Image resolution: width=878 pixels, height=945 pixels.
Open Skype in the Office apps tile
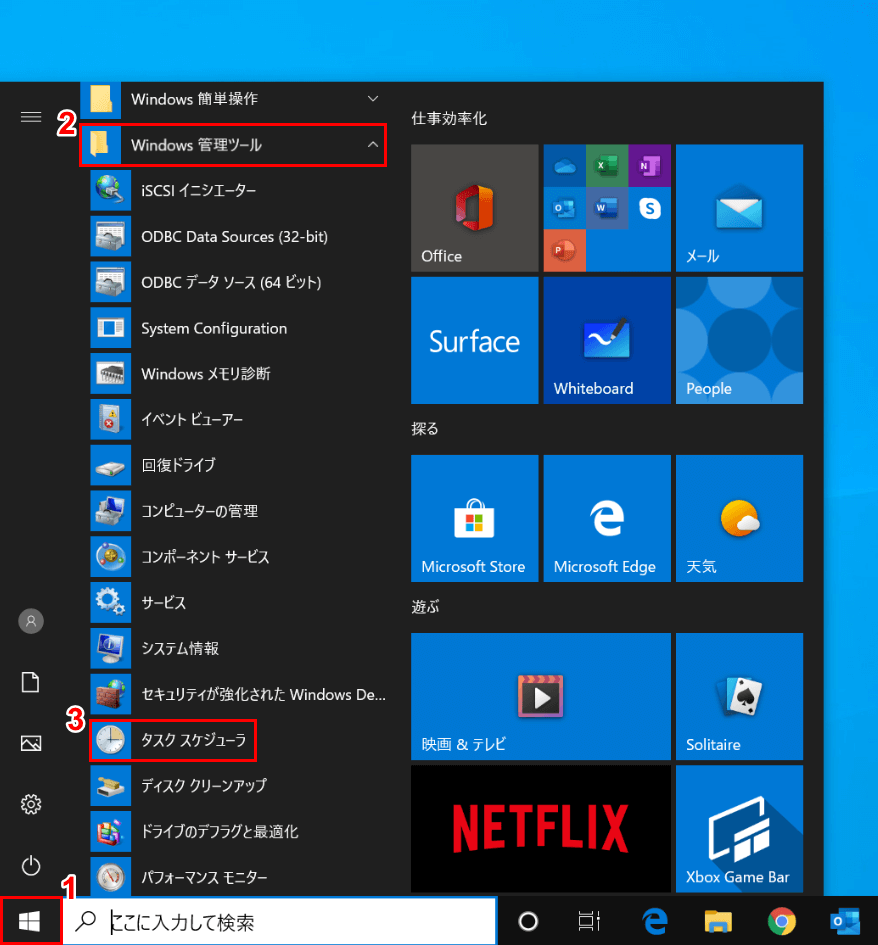[x=650, y=208]
